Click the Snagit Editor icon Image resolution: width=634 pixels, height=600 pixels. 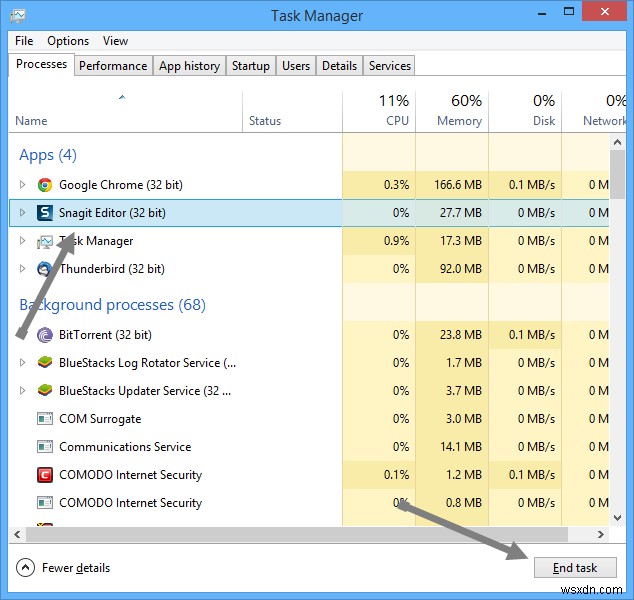pos(45,213)
